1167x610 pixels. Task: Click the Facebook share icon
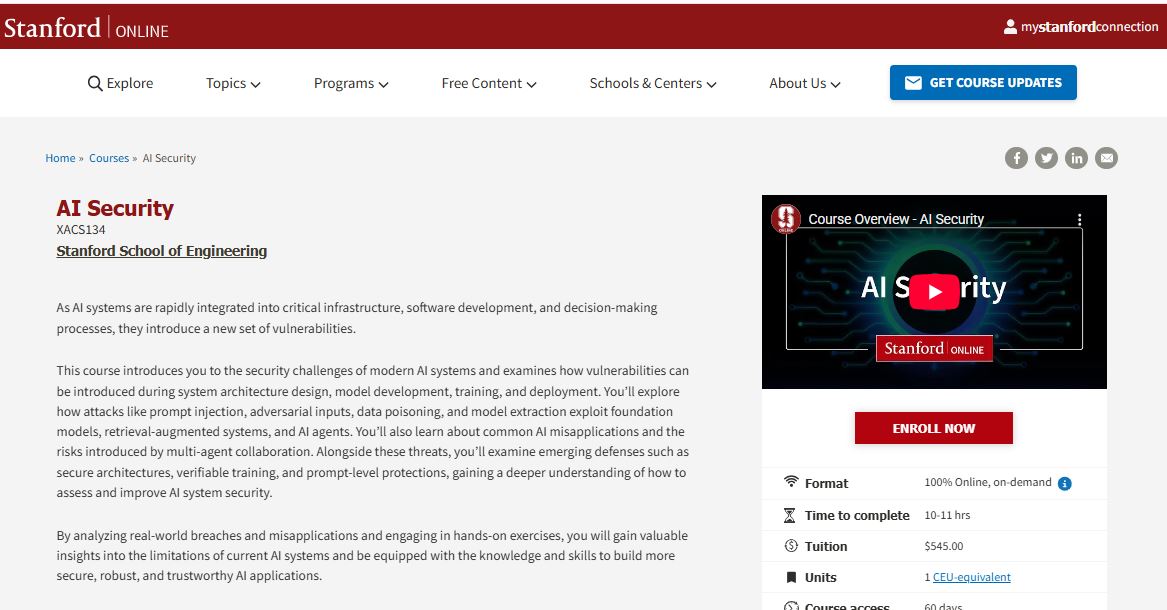pyautogui.click(x=1016, y=158)
